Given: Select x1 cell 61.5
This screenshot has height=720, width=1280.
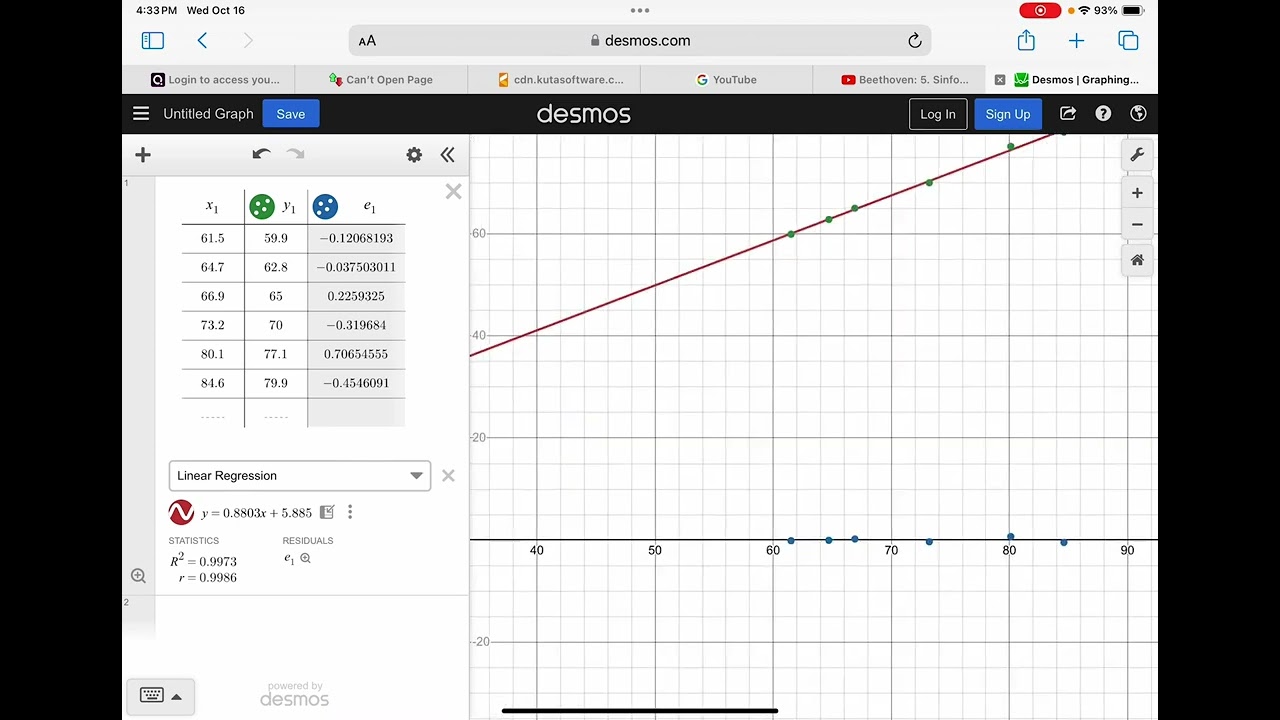Looking at the screenshot, I should [x=213, y=238].
